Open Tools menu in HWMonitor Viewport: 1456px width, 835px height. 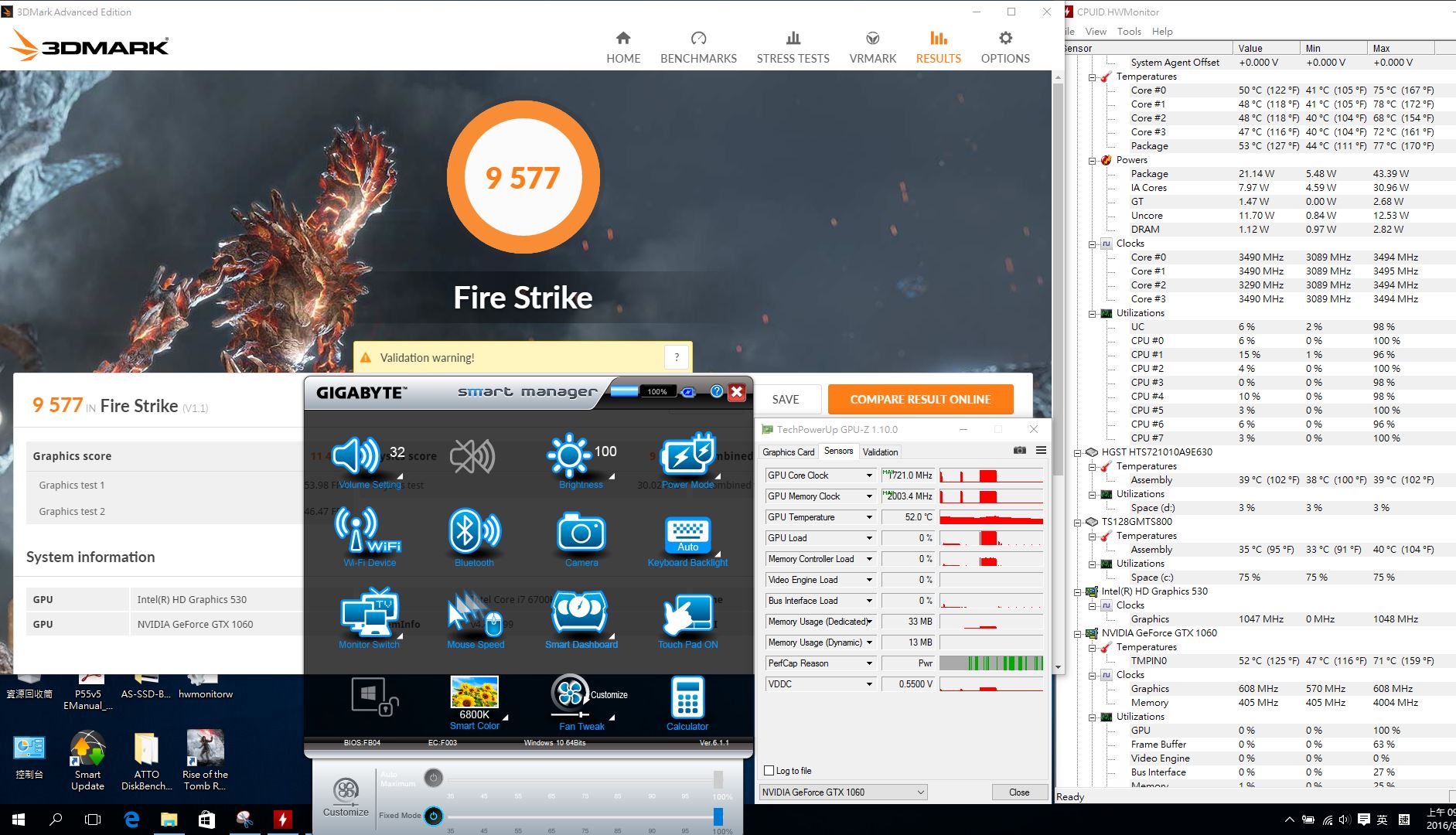click(x=1129, y=32)
